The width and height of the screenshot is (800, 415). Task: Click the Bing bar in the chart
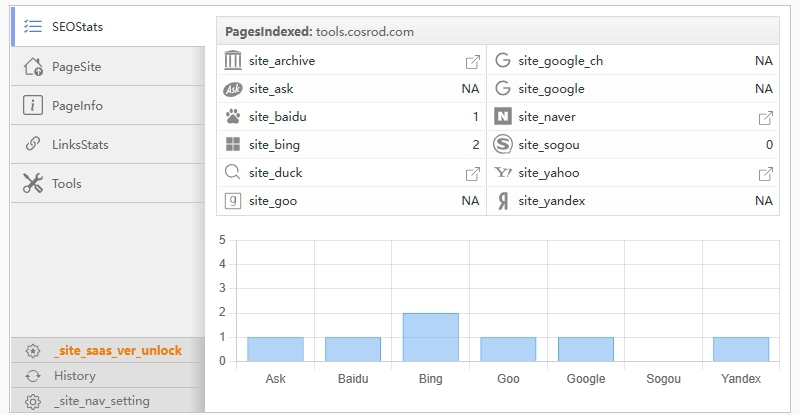430,337
